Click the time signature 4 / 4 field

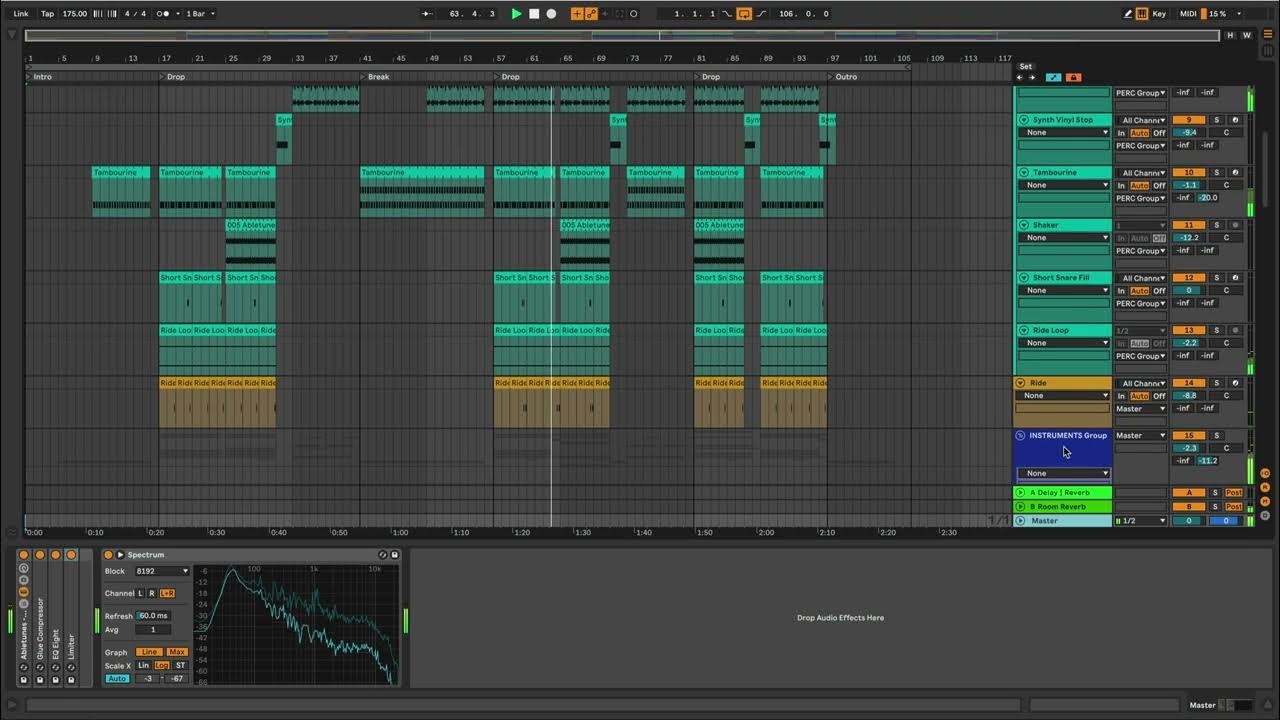[x=134, y=14]
